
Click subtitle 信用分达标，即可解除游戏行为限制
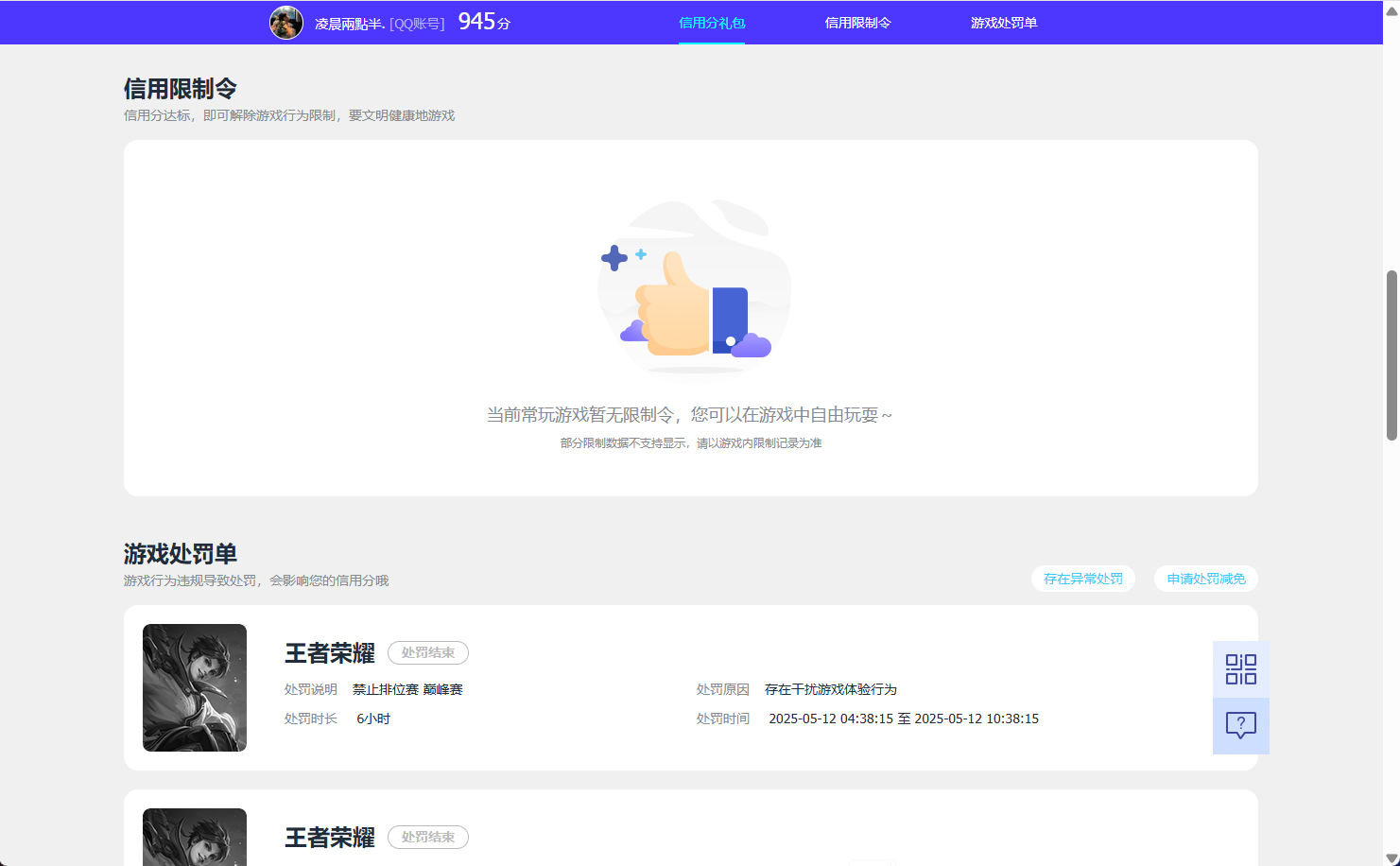click(289, 115)
